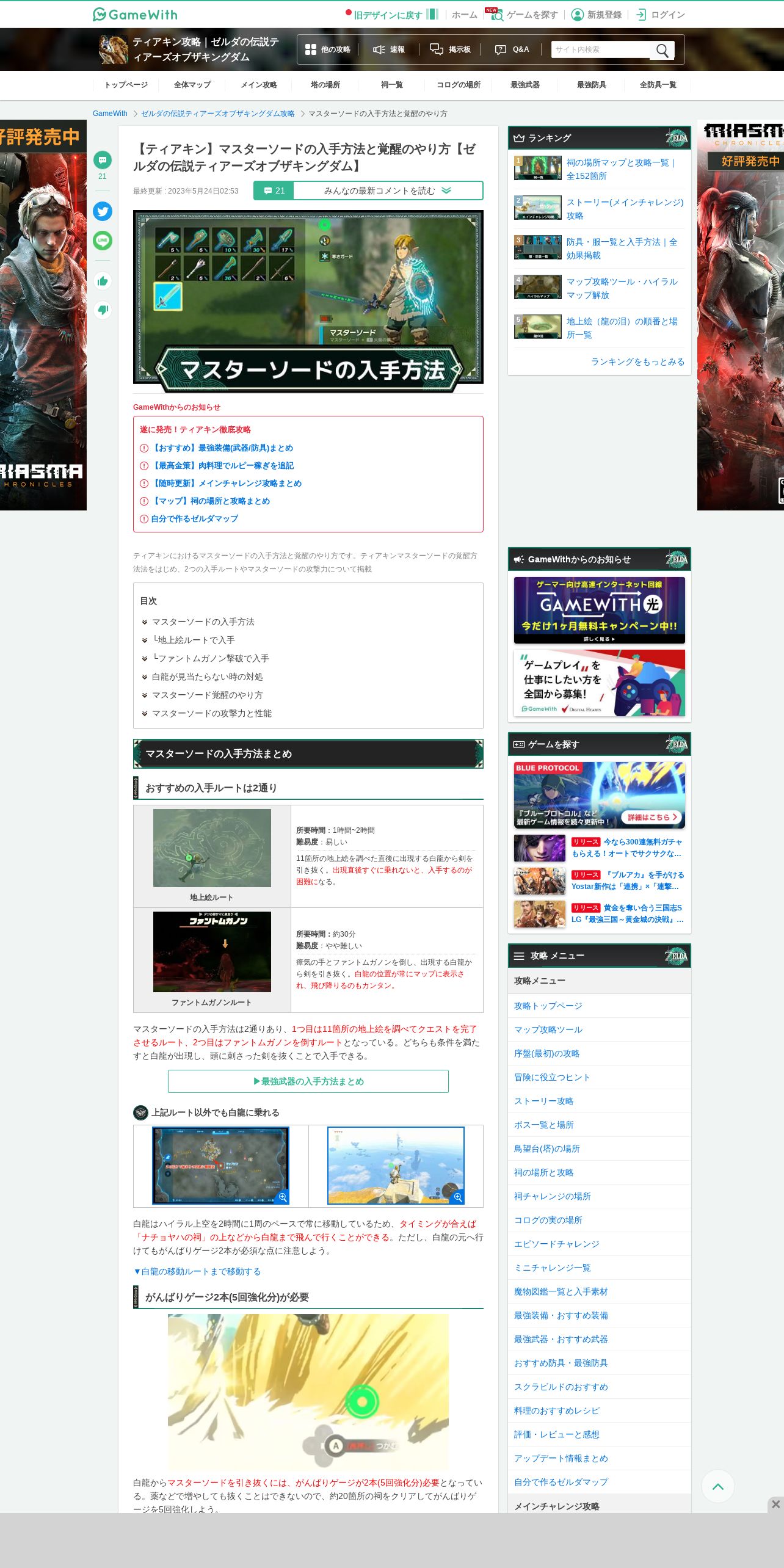Click the thumbs down icon

click(103, 310)
